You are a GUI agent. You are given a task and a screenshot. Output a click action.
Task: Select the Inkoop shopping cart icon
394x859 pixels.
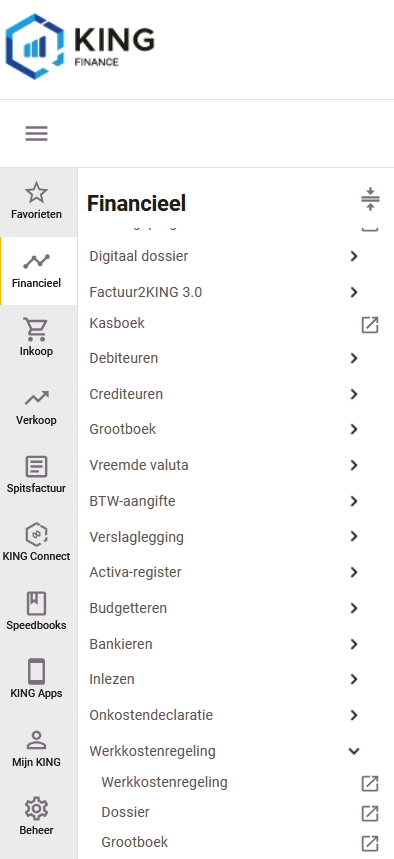point(36,330)
